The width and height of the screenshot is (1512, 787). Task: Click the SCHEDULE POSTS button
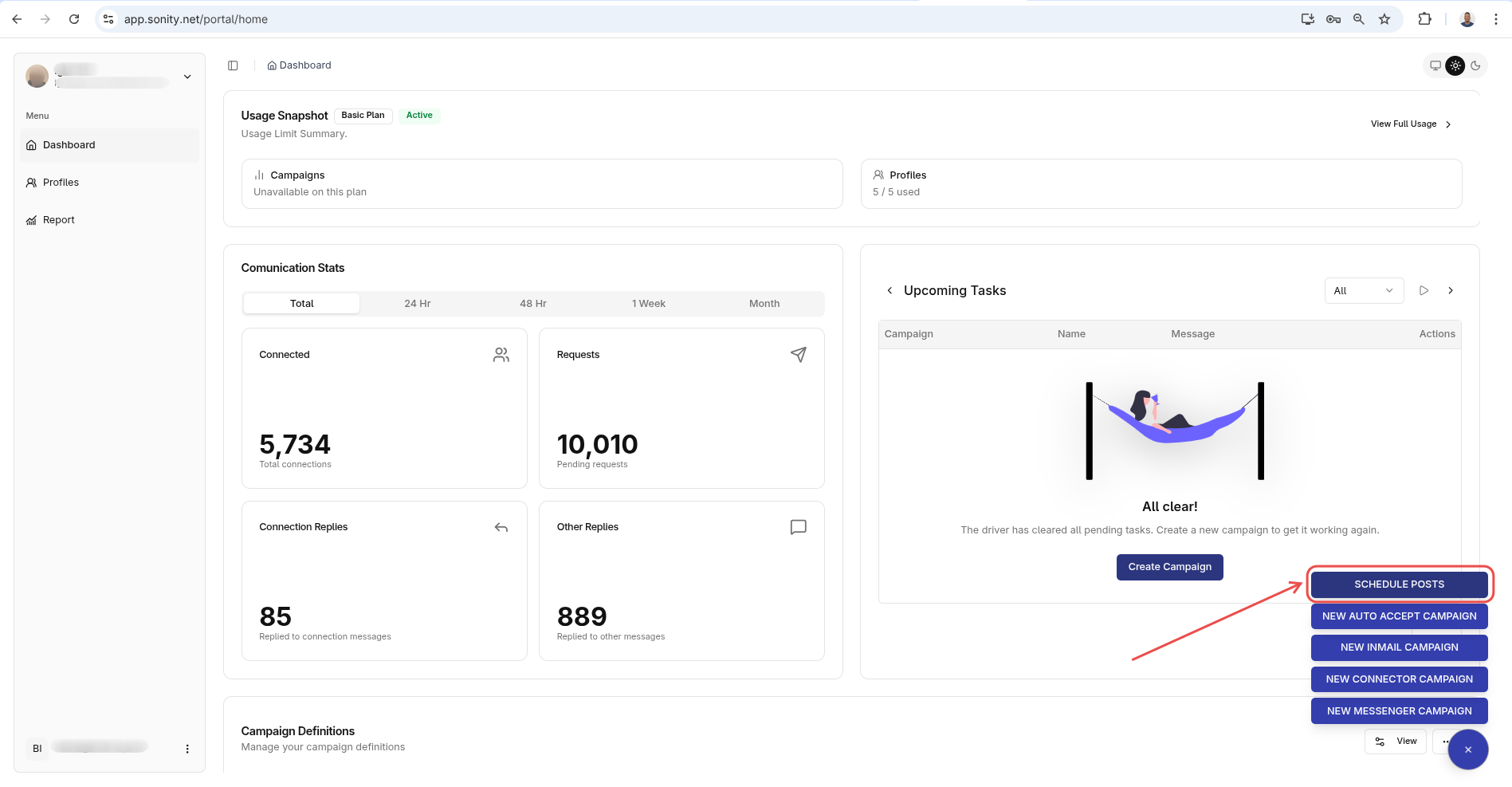[x=1399, y=584]
